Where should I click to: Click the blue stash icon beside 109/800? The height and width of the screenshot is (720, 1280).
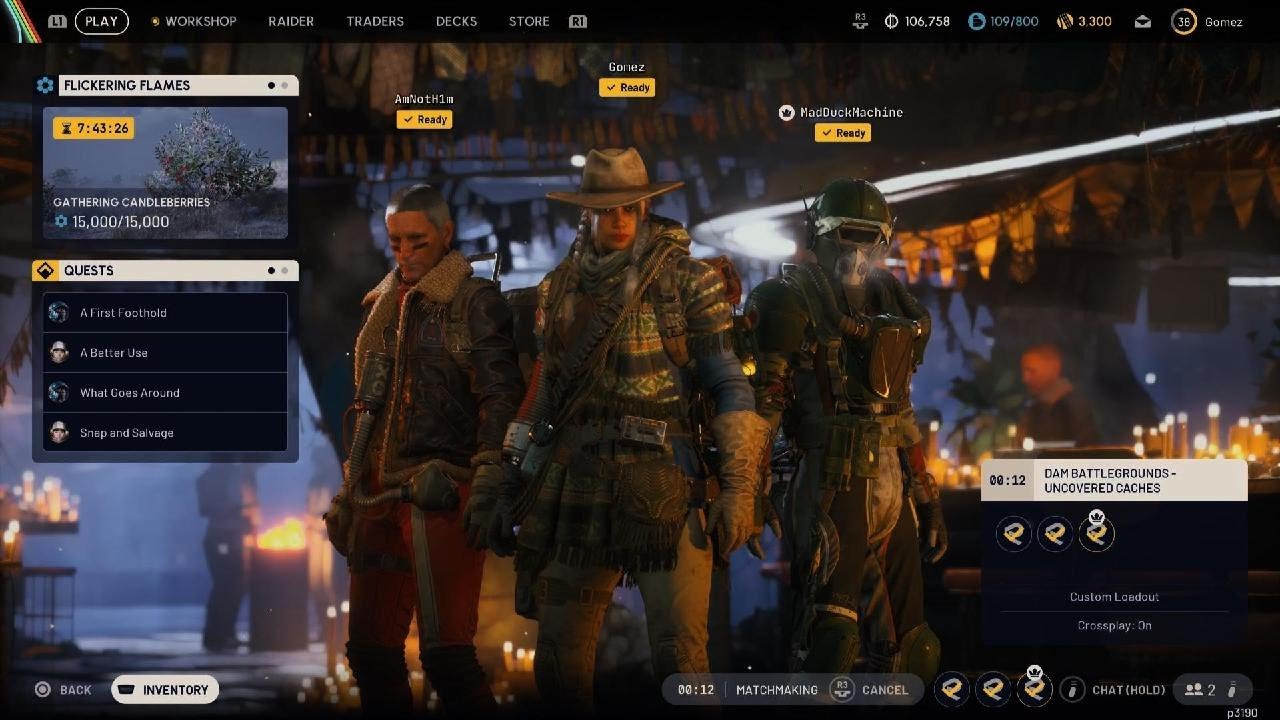977,21
